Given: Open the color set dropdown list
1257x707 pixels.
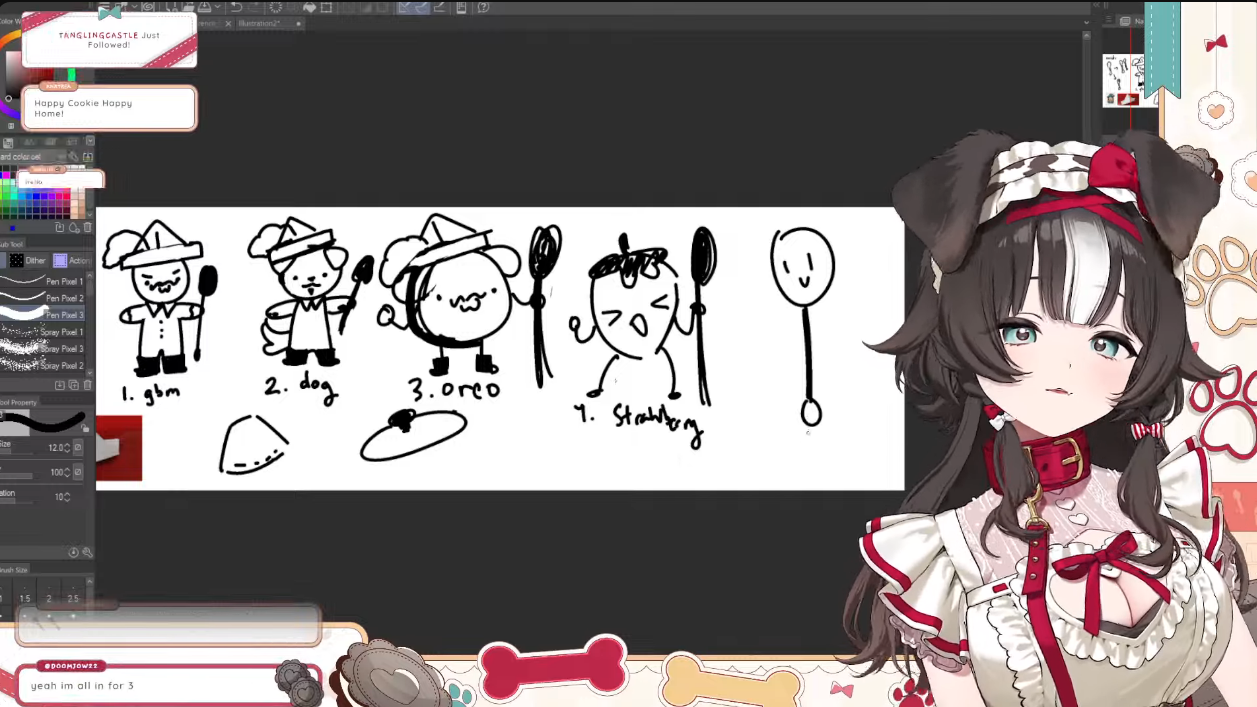Looking at the screenshot, I should click(35, 157).
